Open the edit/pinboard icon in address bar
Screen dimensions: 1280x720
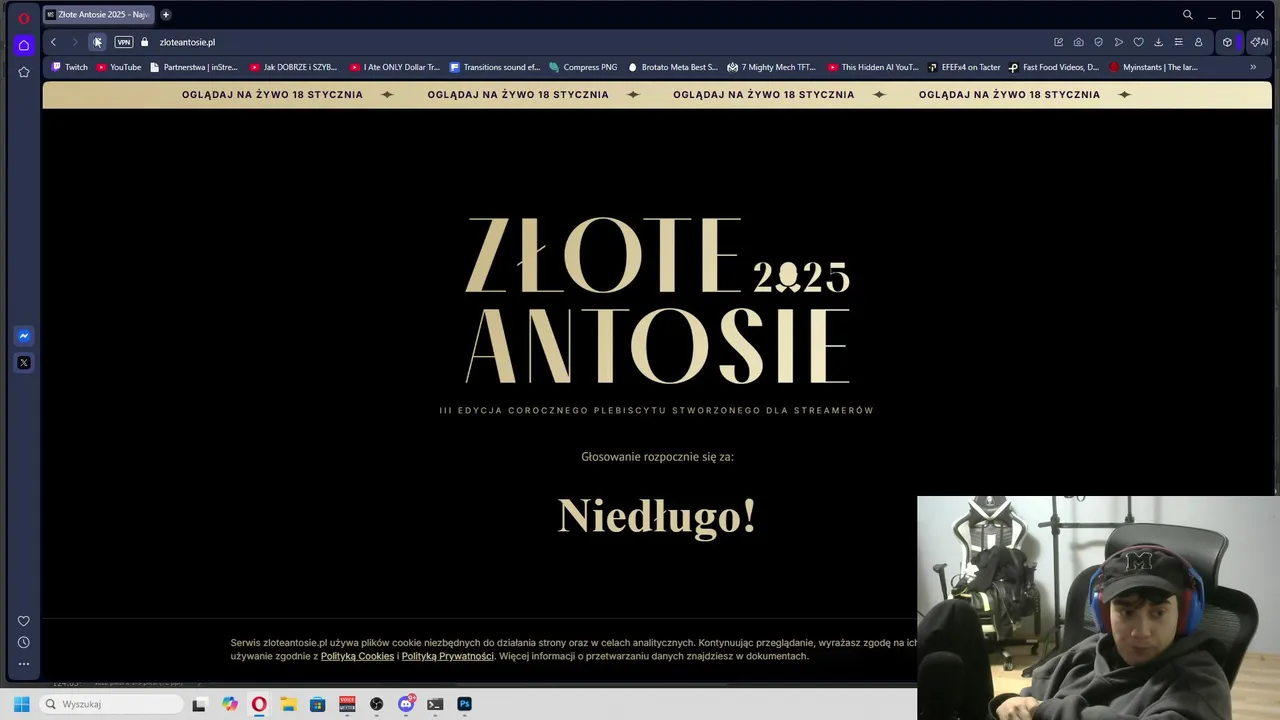(x=1059, y=42)
